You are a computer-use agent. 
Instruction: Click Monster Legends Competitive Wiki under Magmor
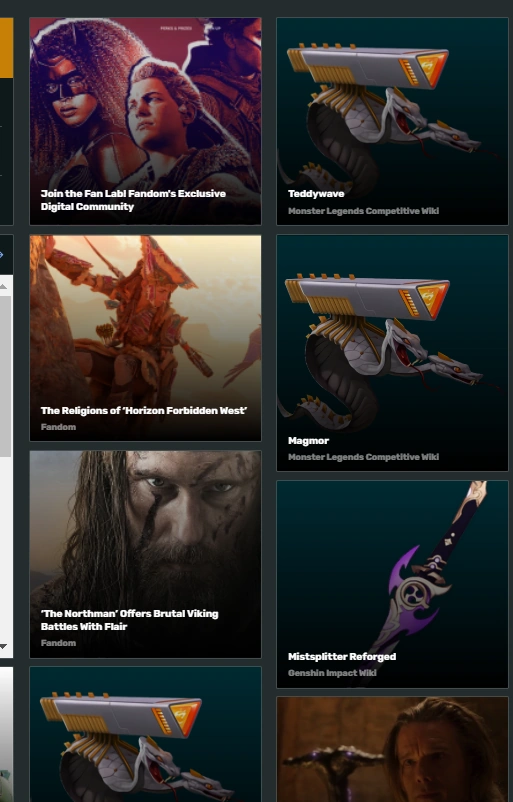(363, 457)
